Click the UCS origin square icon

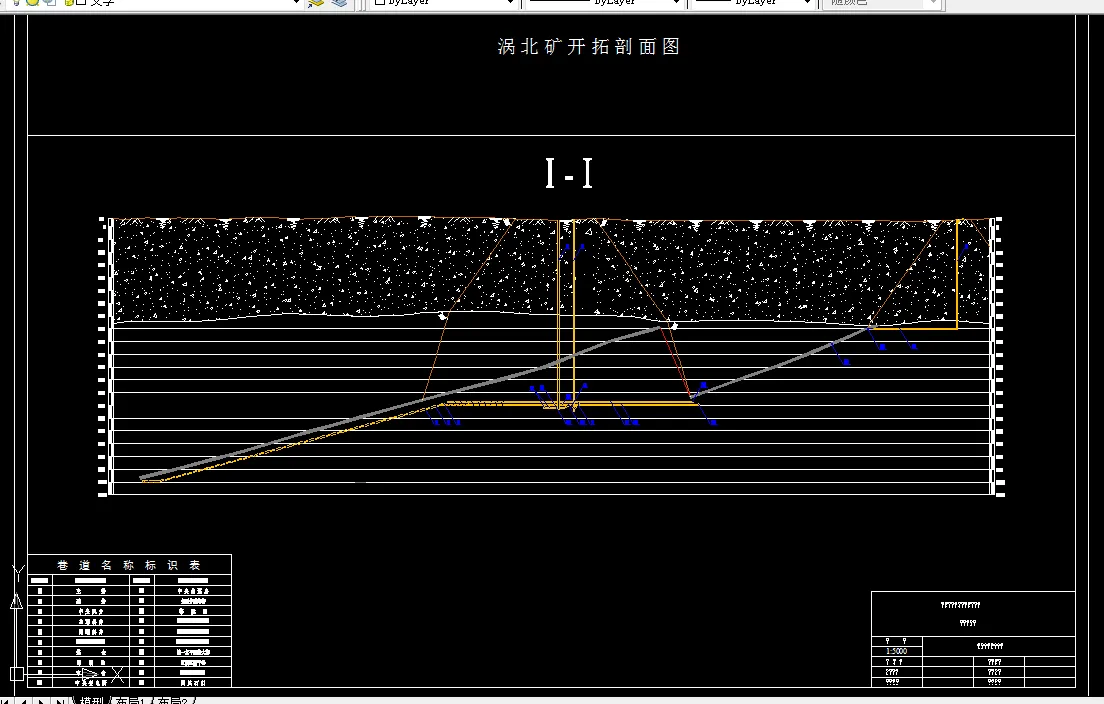(x=17, y=674)
